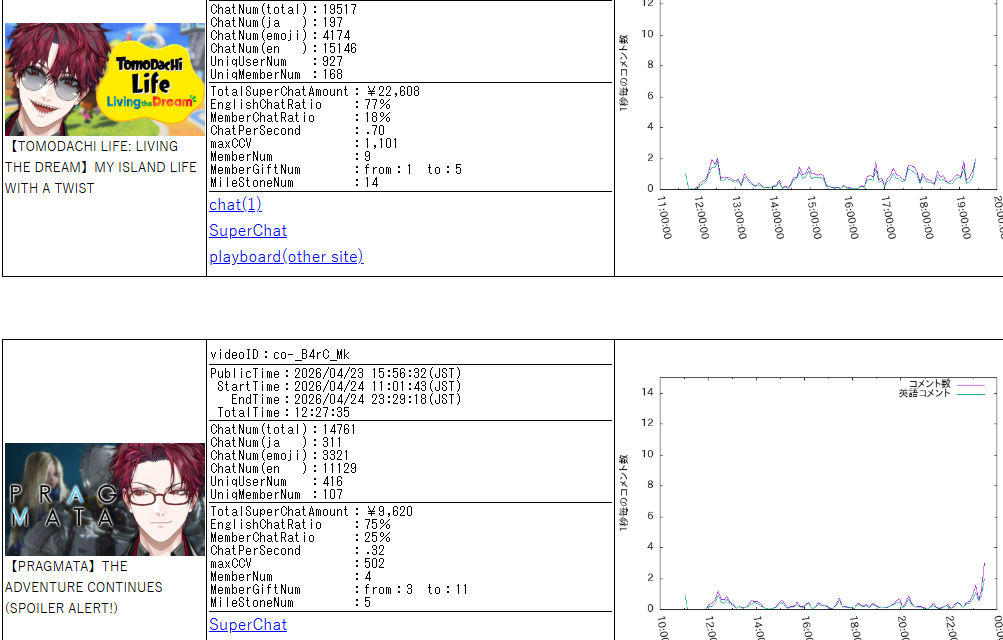Click EnglishChatRatio value 77%
The height and width of the screenshot is (640, 1003).
[377, 105]
